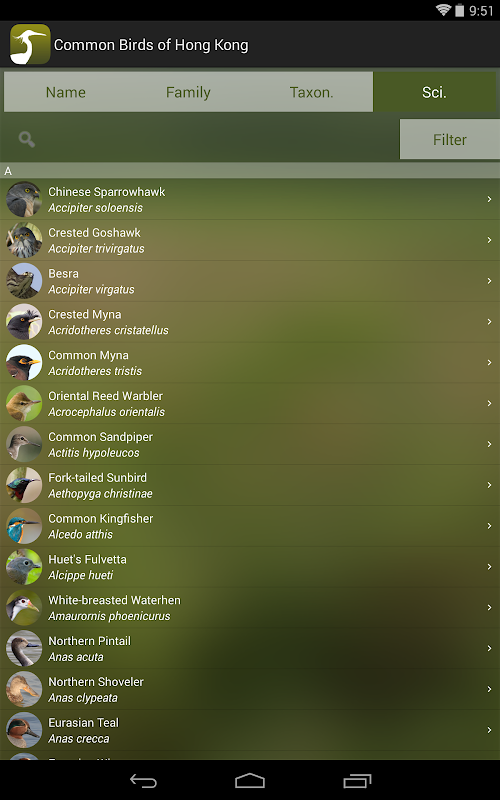
Task: Click chevron beside Northern Pintail
Action: [489, 648]
